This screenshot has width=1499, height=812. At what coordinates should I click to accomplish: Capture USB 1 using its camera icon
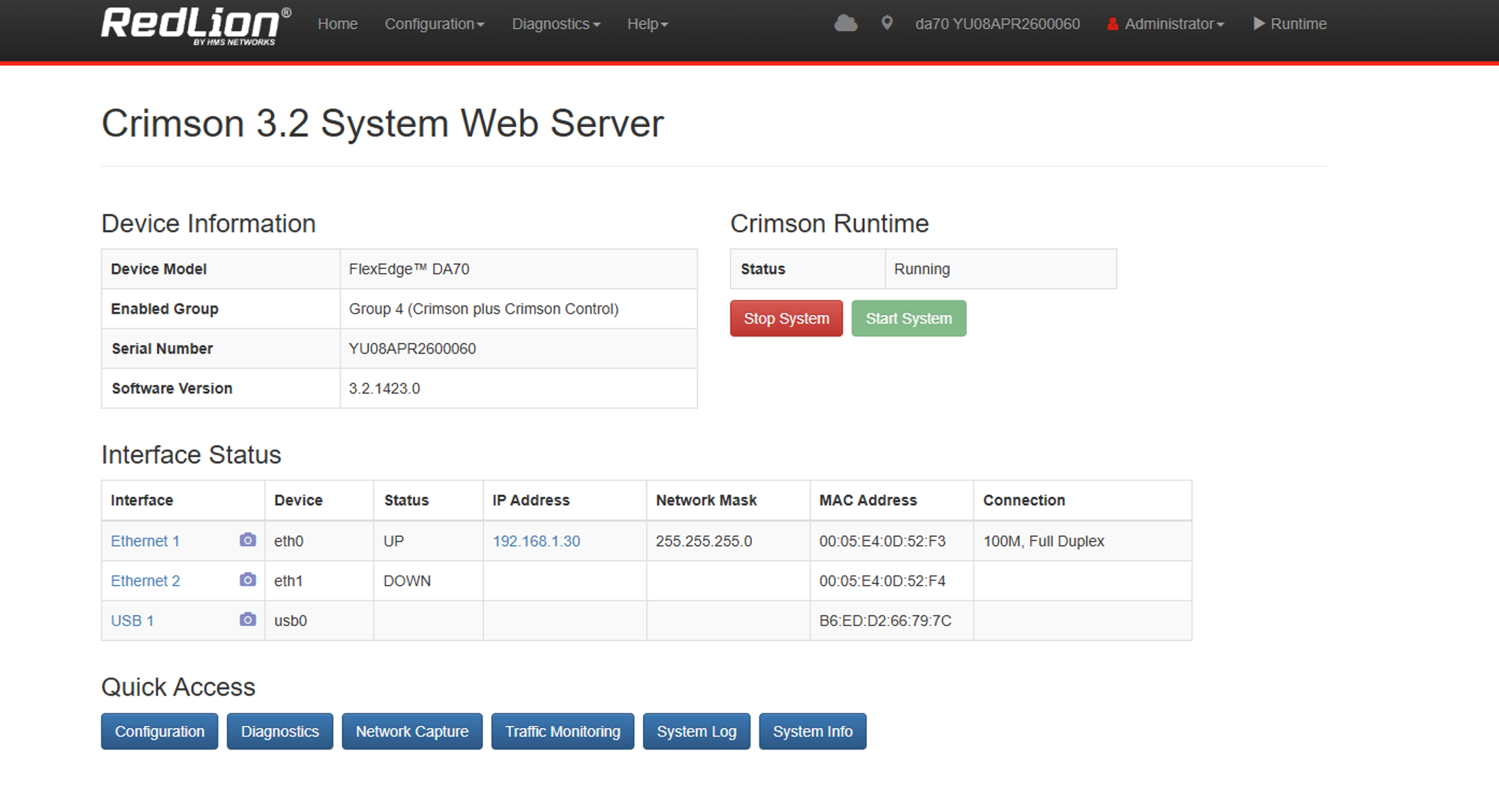click(247, 620)
